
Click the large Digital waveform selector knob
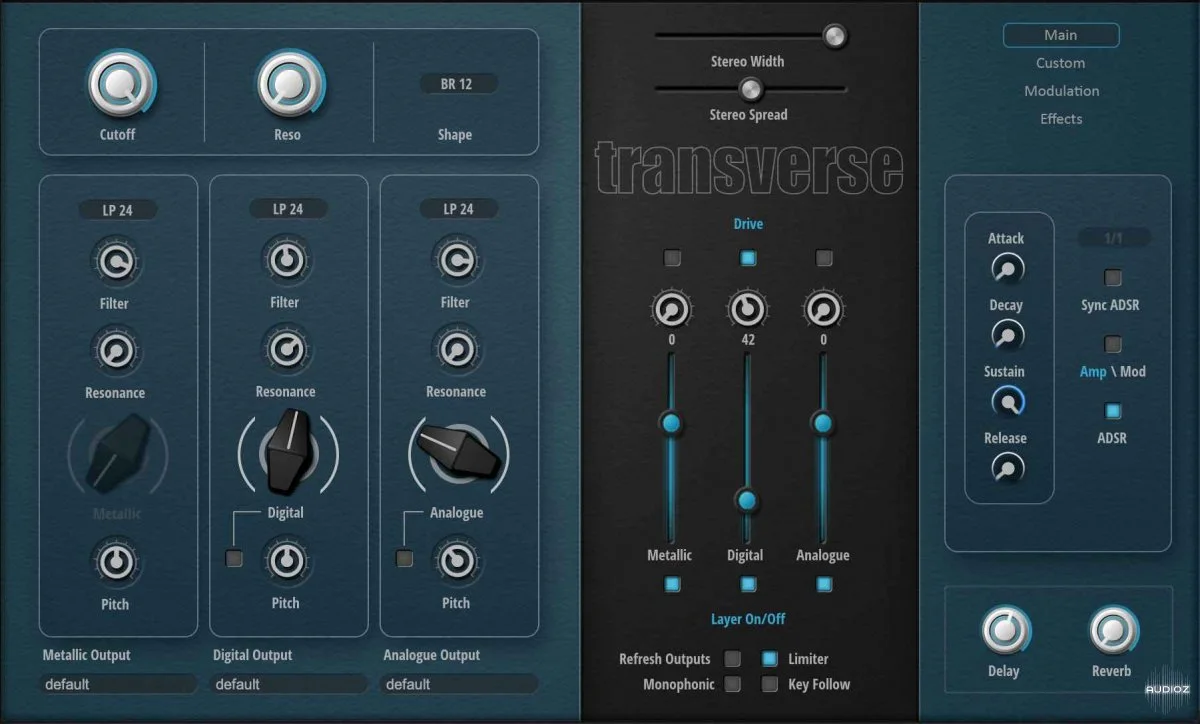click(288, 452)
